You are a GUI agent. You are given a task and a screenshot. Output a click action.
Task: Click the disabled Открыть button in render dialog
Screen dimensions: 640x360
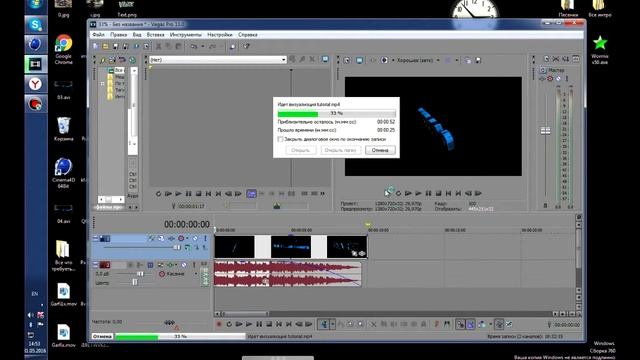[x=300, y=150]
